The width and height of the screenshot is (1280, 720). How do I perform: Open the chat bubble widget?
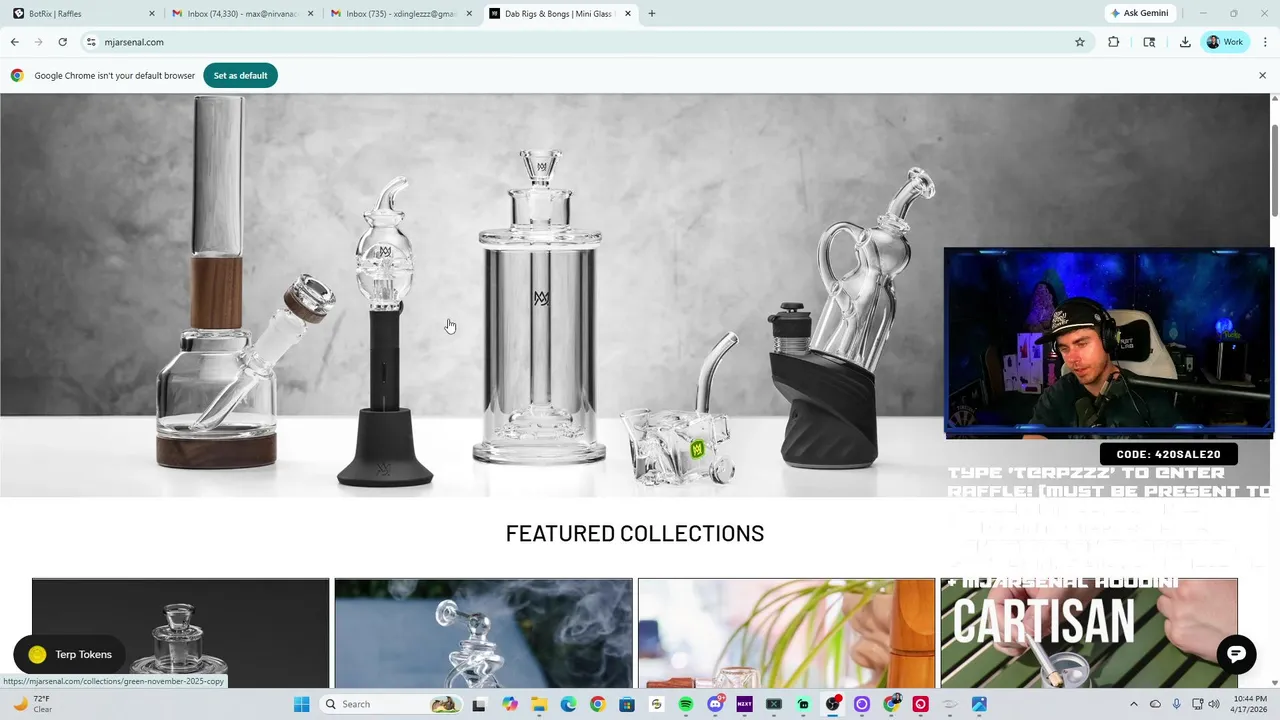coord(1236,653)
